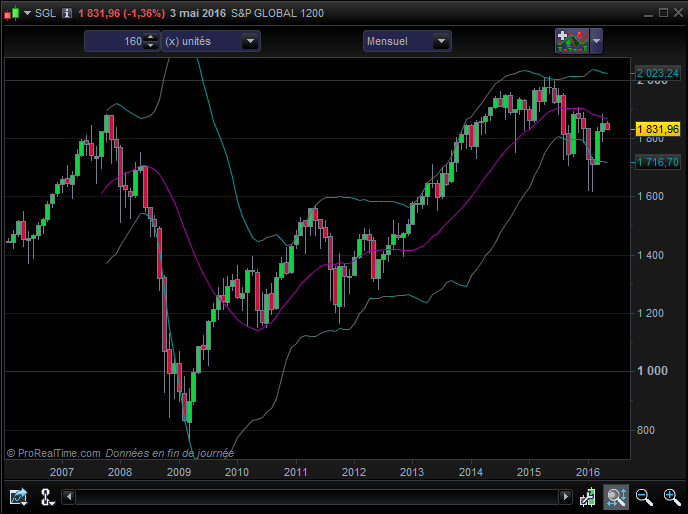
Task: Zoom out with the minus magnifier
Action: pyautogui.click(x=644, y=497)
